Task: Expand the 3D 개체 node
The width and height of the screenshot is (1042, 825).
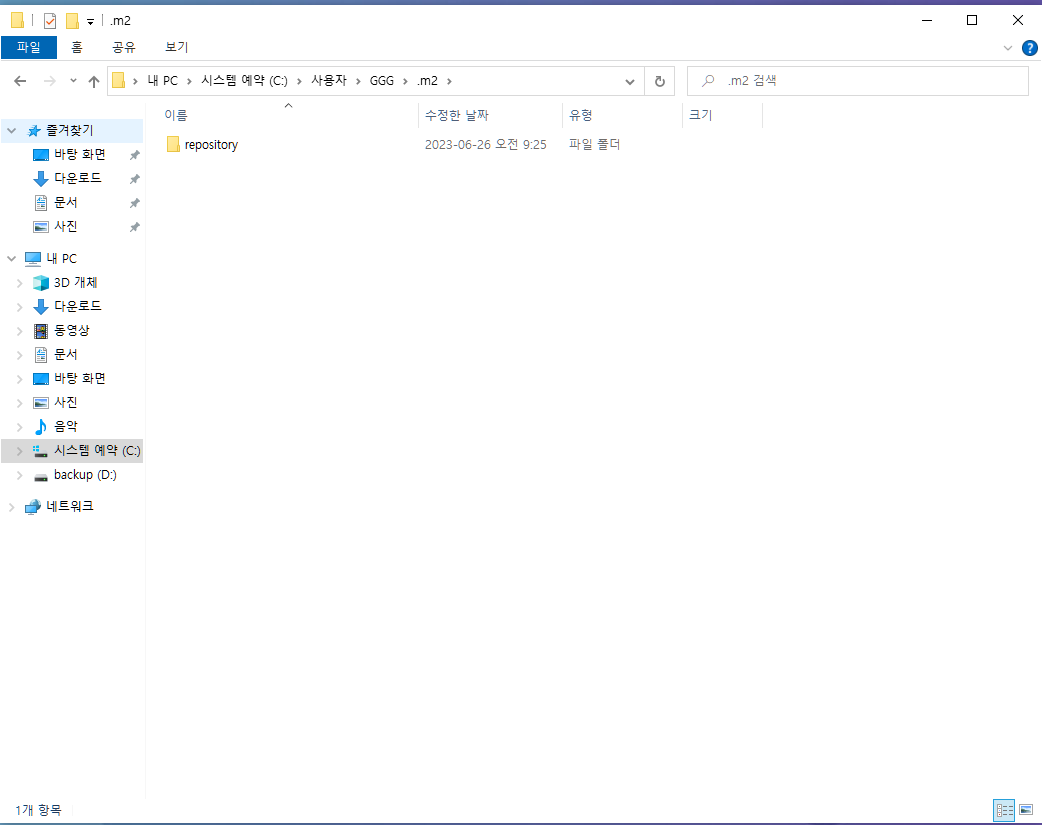Action: pos(19,283)
